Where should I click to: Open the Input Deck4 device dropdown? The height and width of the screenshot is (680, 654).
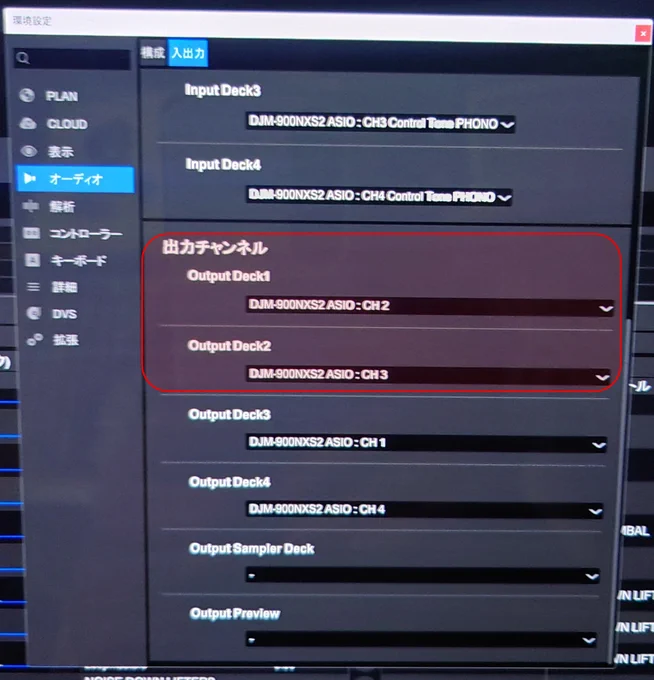tap(379, 196)
